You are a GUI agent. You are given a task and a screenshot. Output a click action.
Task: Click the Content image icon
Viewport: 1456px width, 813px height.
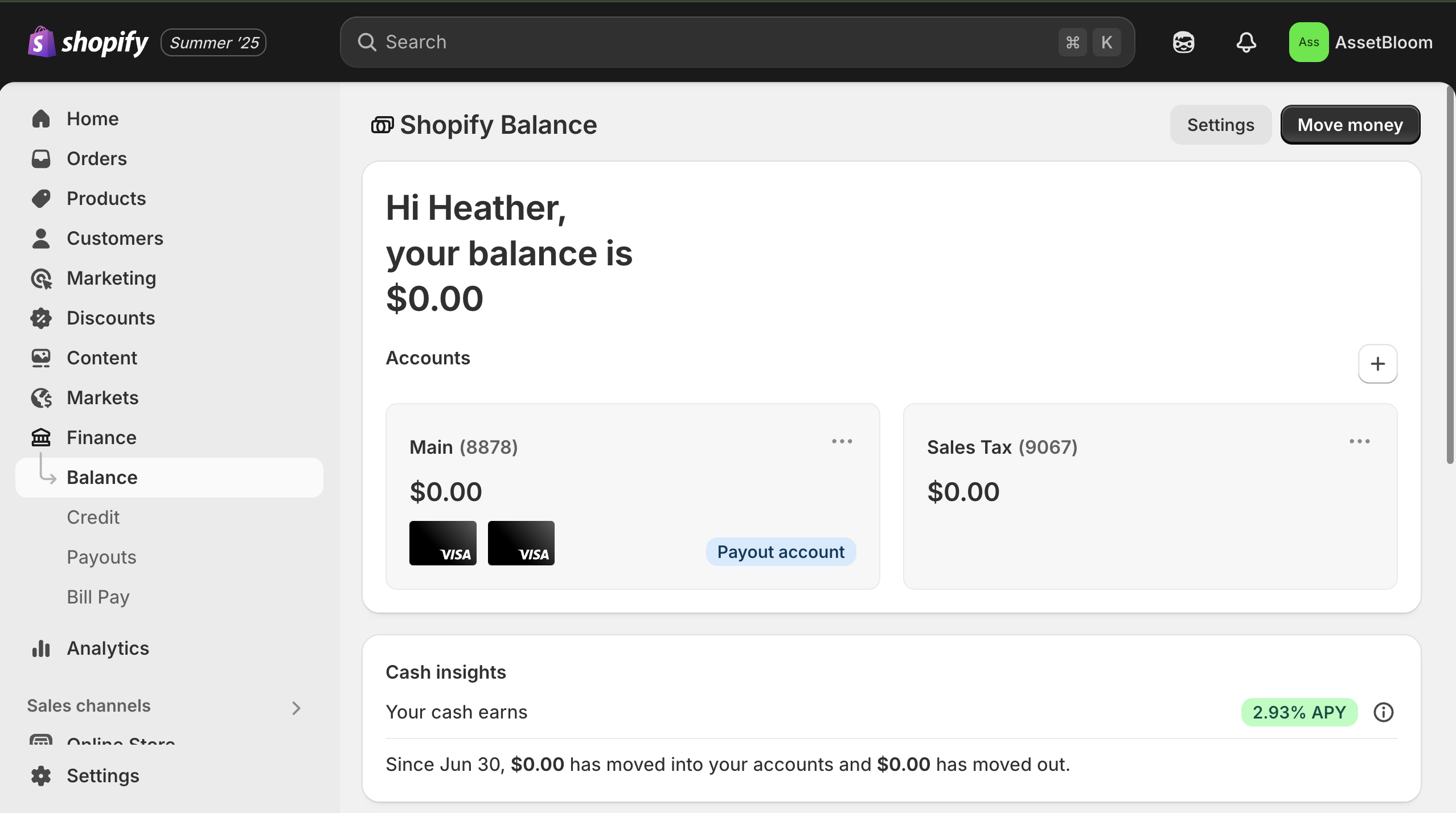(41, 358)
